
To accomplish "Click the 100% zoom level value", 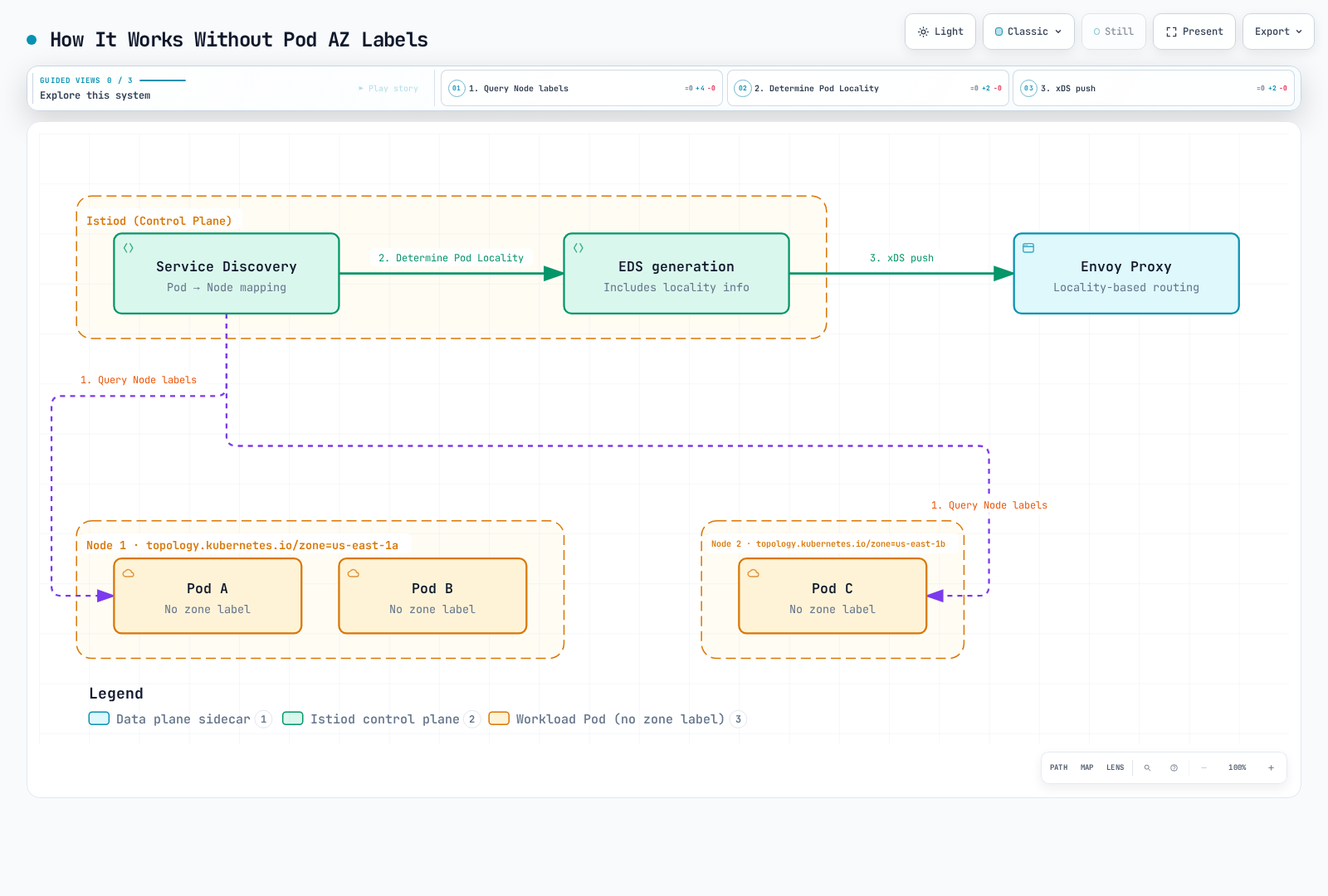I will point(1238,768).
